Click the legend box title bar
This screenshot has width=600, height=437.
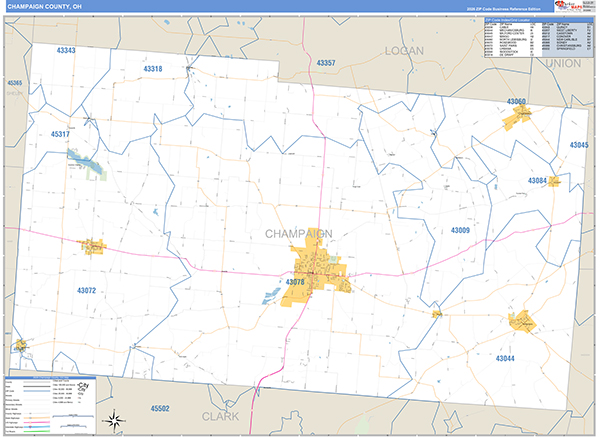[51, 377]
